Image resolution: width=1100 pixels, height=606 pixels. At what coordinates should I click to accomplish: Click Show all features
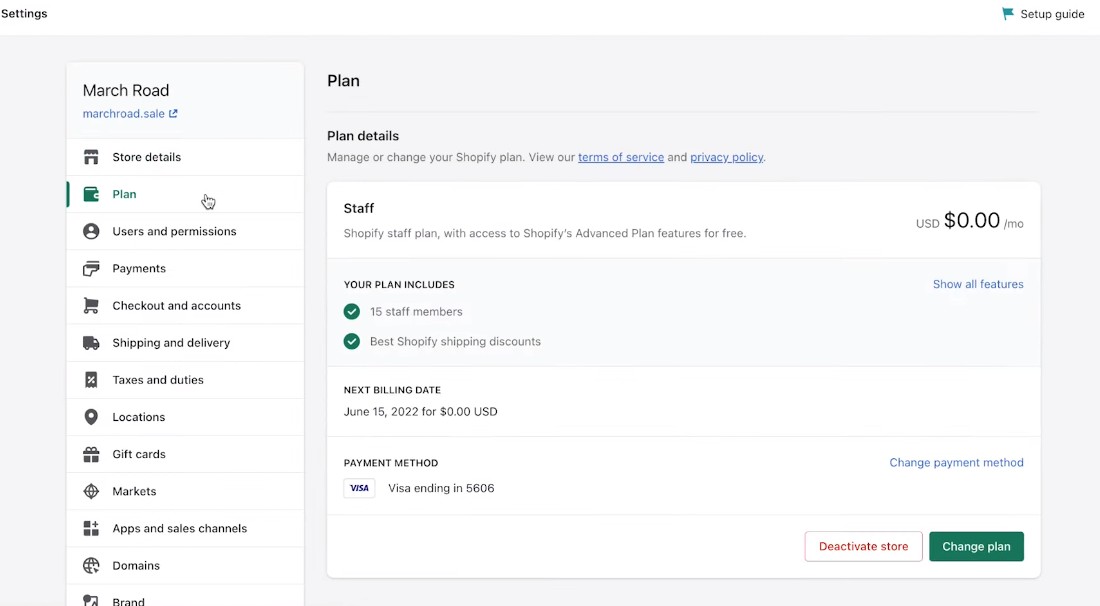pyautogui.click(x=978, y=284)
